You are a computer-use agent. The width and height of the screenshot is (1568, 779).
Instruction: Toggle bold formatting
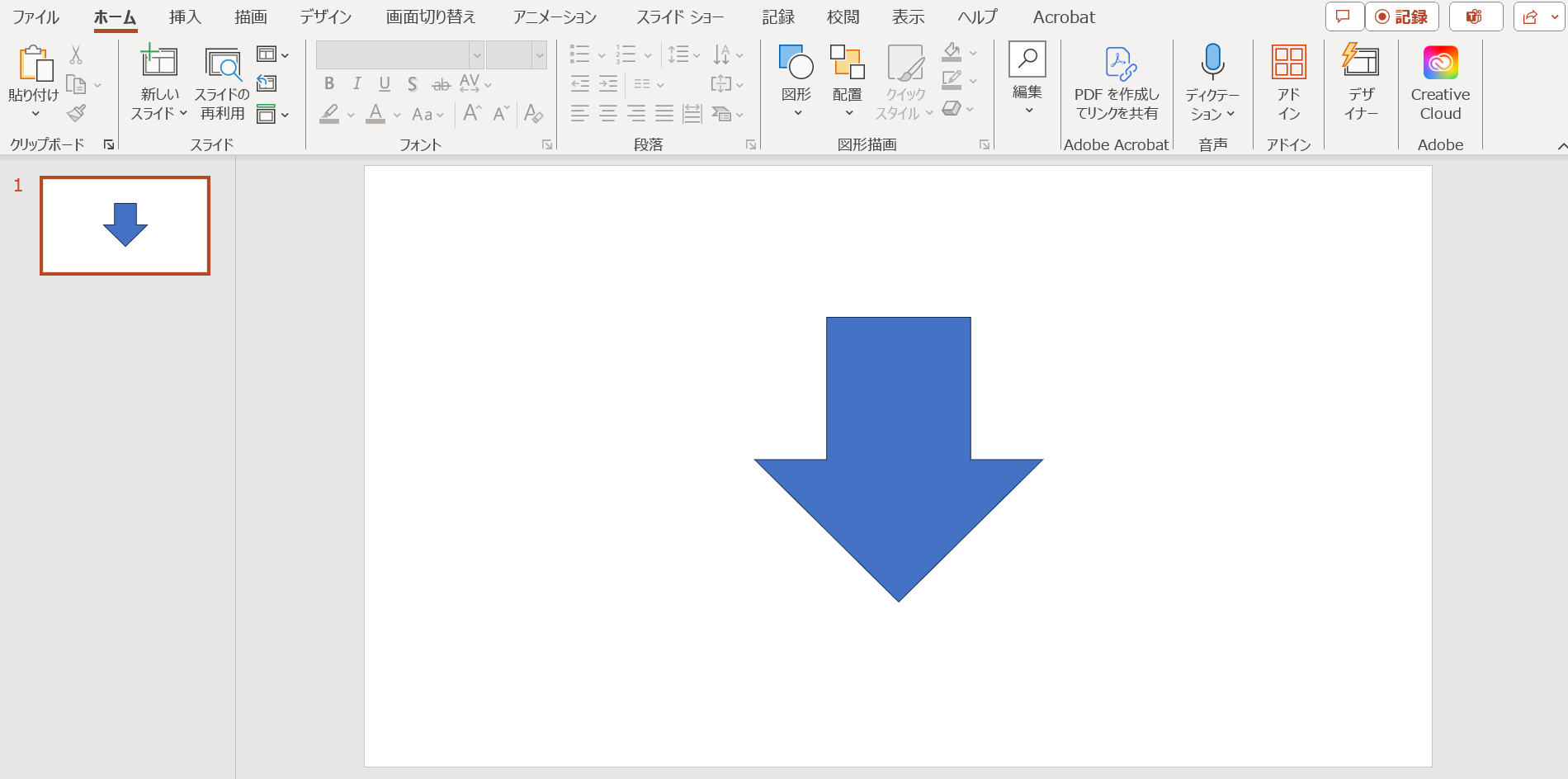[x=328, y=83]
